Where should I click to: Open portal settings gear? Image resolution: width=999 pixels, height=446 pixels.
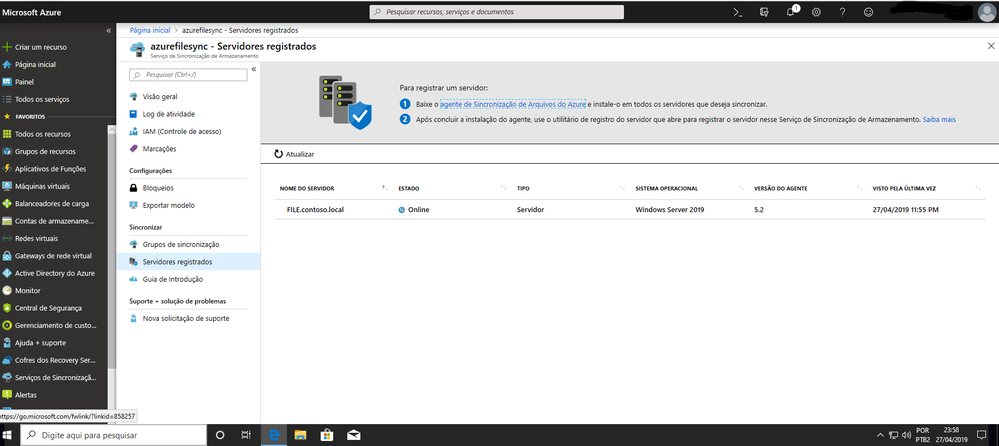coord(816,12)
